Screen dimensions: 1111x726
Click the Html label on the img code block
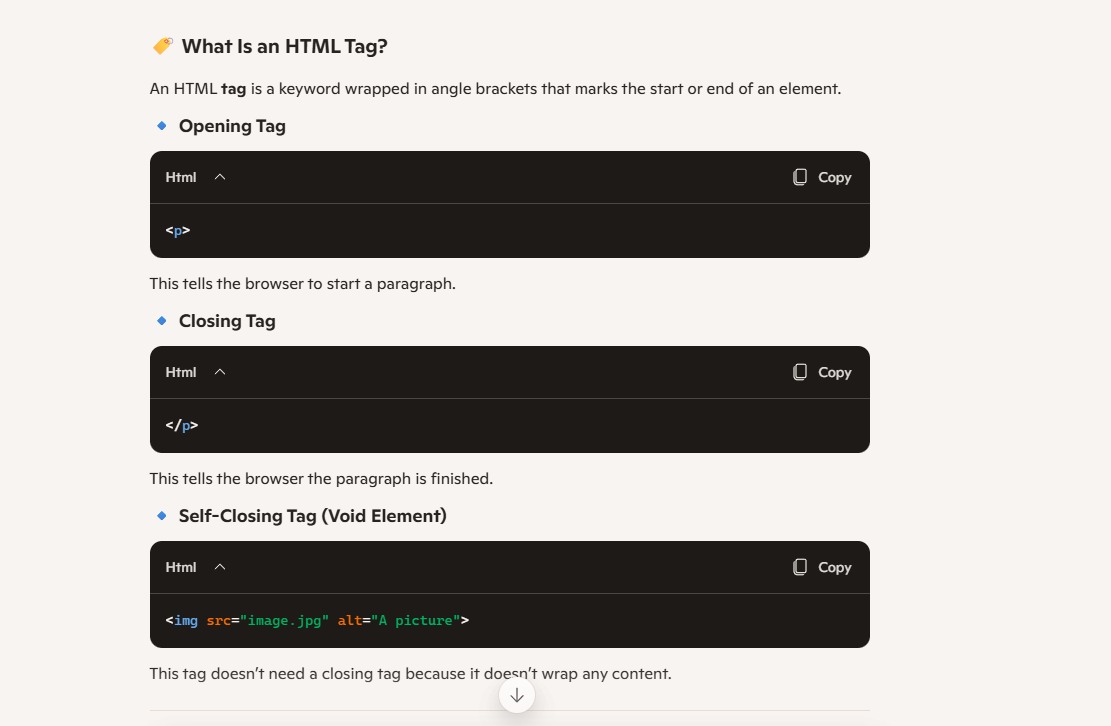[181, 567]
